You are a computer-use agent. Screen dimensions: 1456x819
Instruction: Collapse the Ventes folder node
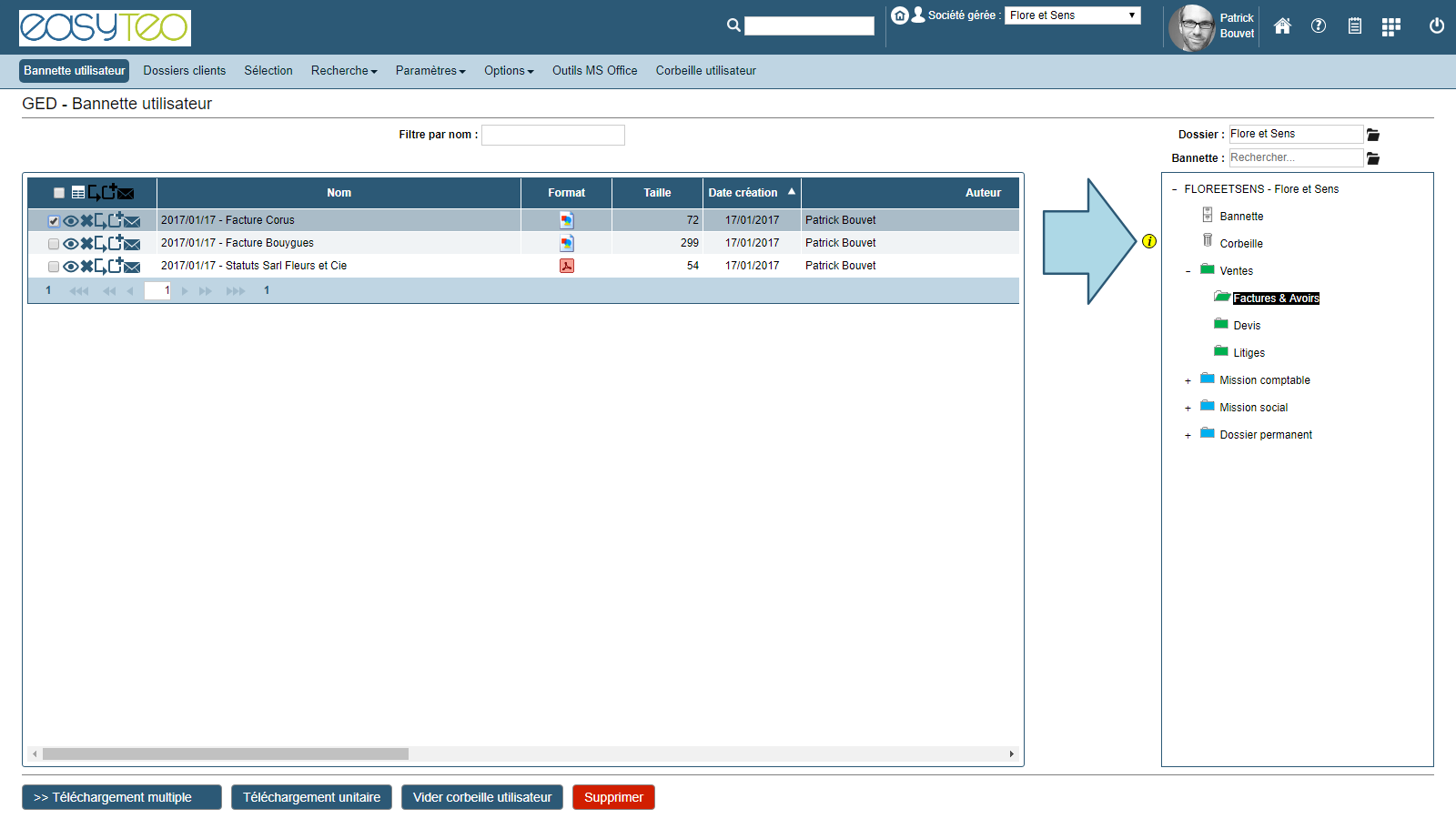click(1188, 271)
